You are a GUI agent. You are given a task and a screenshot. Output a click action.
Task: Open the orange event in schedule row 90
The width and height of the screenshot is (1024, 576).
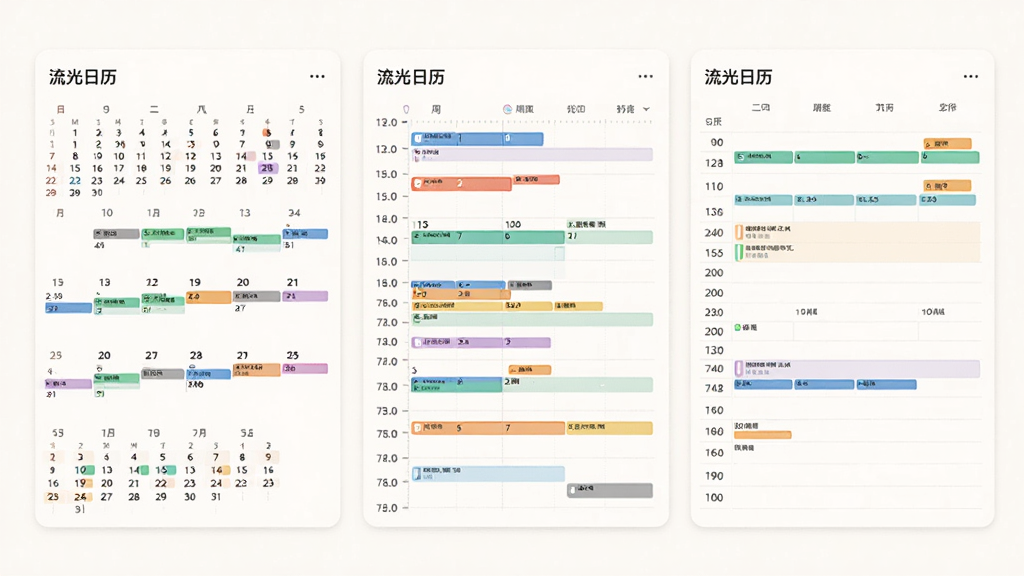[948, 144]
